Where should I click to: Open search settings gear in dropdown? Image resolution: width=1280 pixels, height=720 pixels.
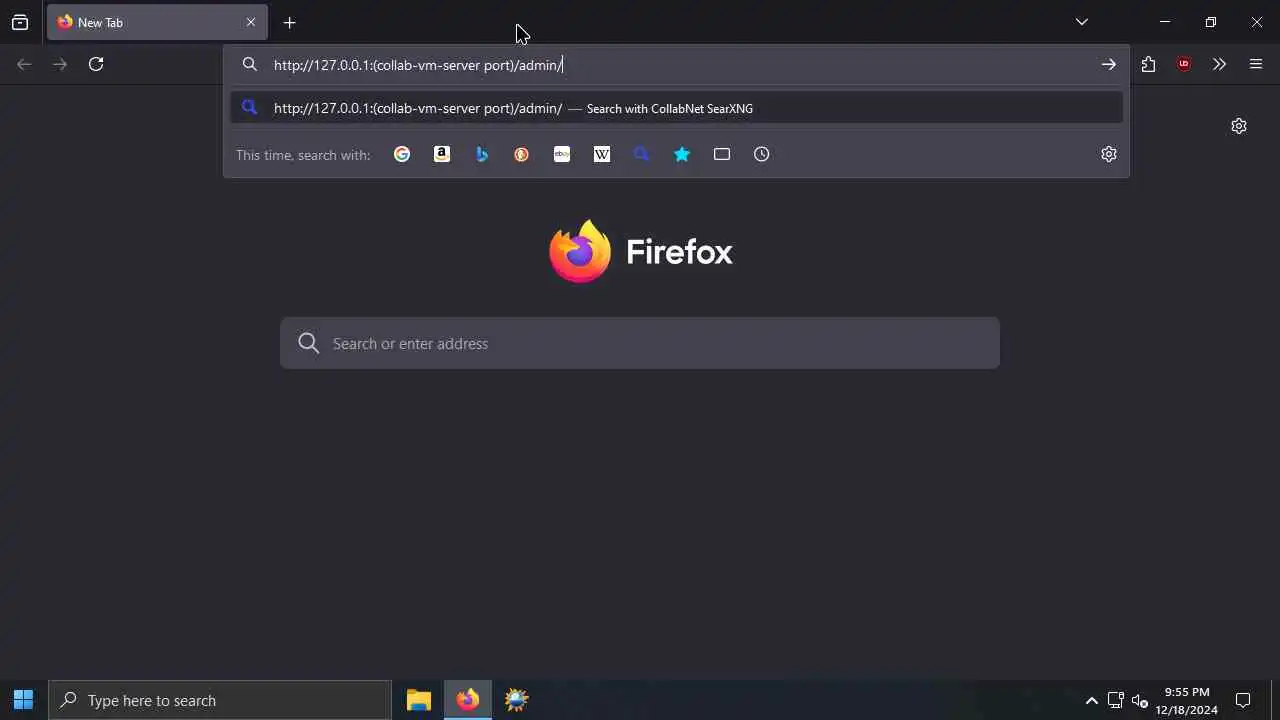click(1109, 154)
